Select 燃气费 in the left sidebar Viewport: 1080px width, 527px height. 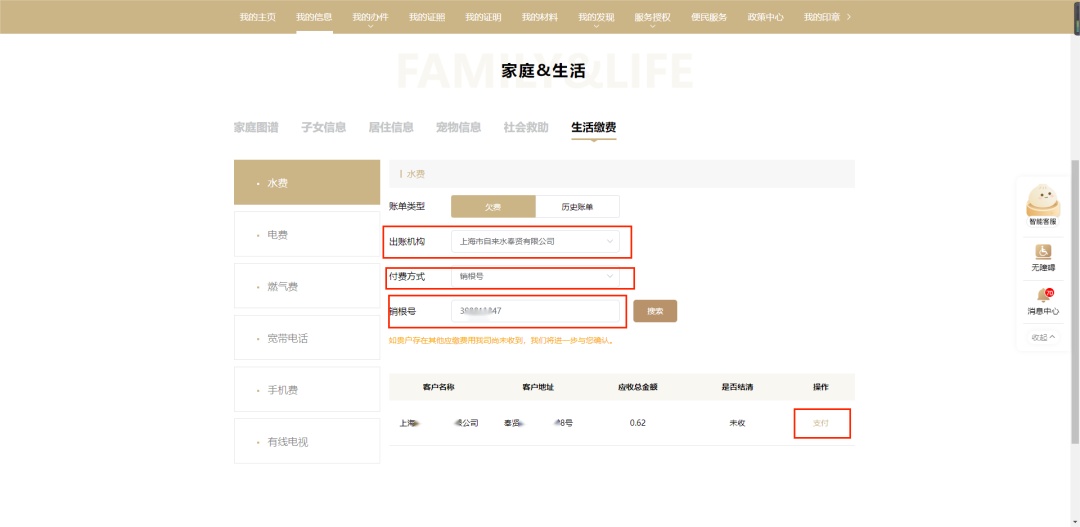(x=307, y=287)
